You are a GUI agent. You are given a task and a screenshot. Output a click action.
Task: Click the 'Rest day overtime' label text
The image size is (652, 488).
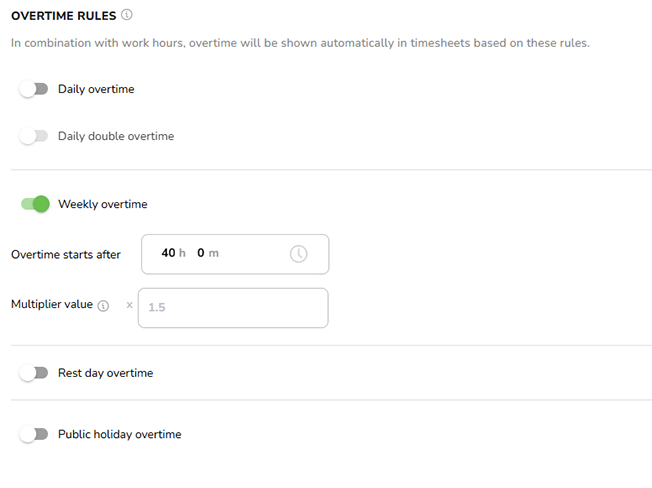(105, 373)
